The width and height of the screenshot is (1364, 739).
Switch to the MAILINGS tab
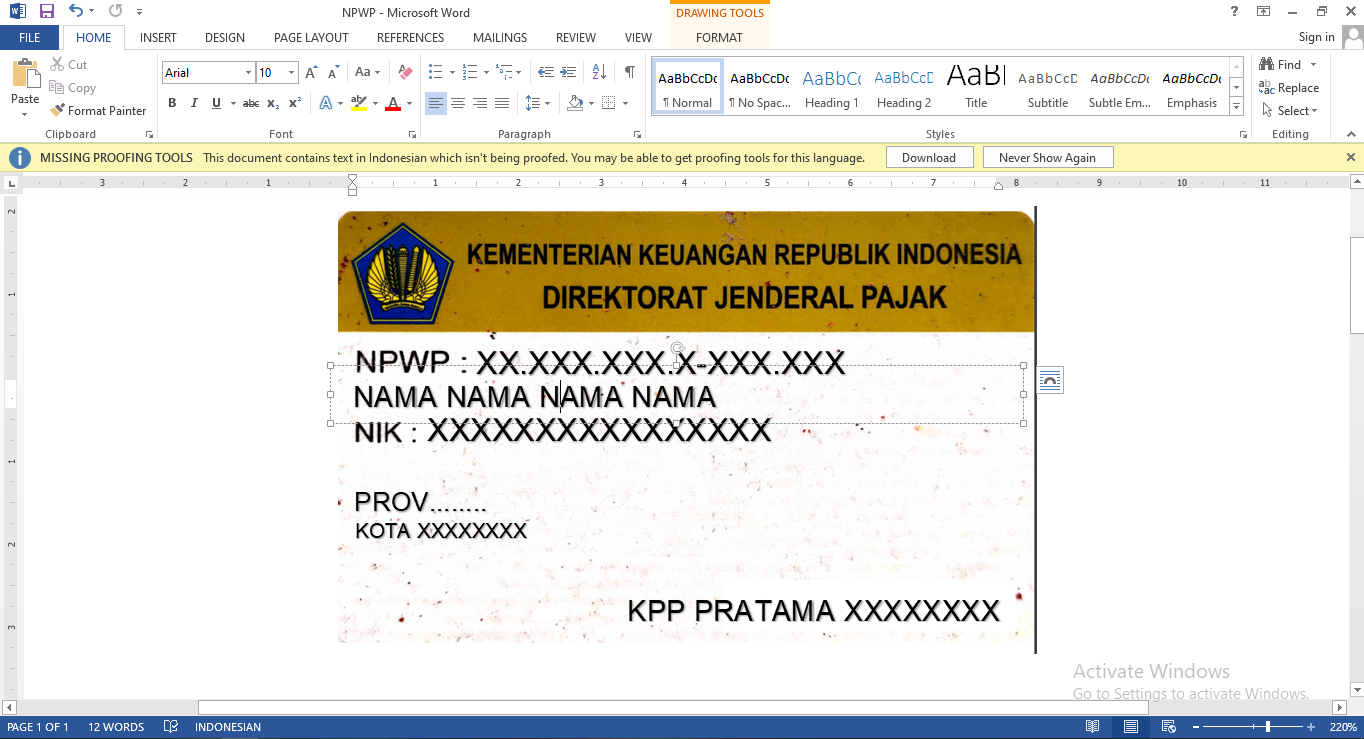tap(499, 37)
